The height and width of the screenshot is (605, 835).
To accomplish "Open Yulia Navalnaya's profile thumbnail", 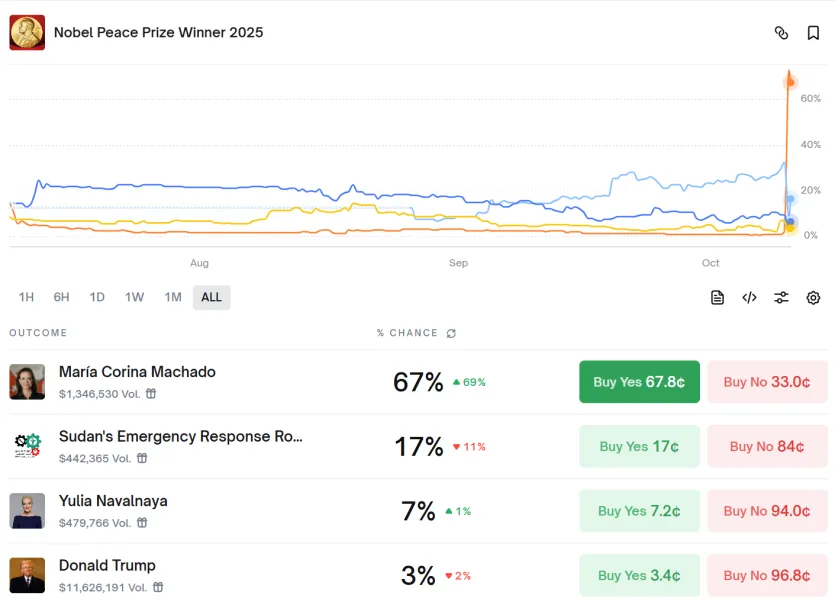I will [x=27, y=511].
